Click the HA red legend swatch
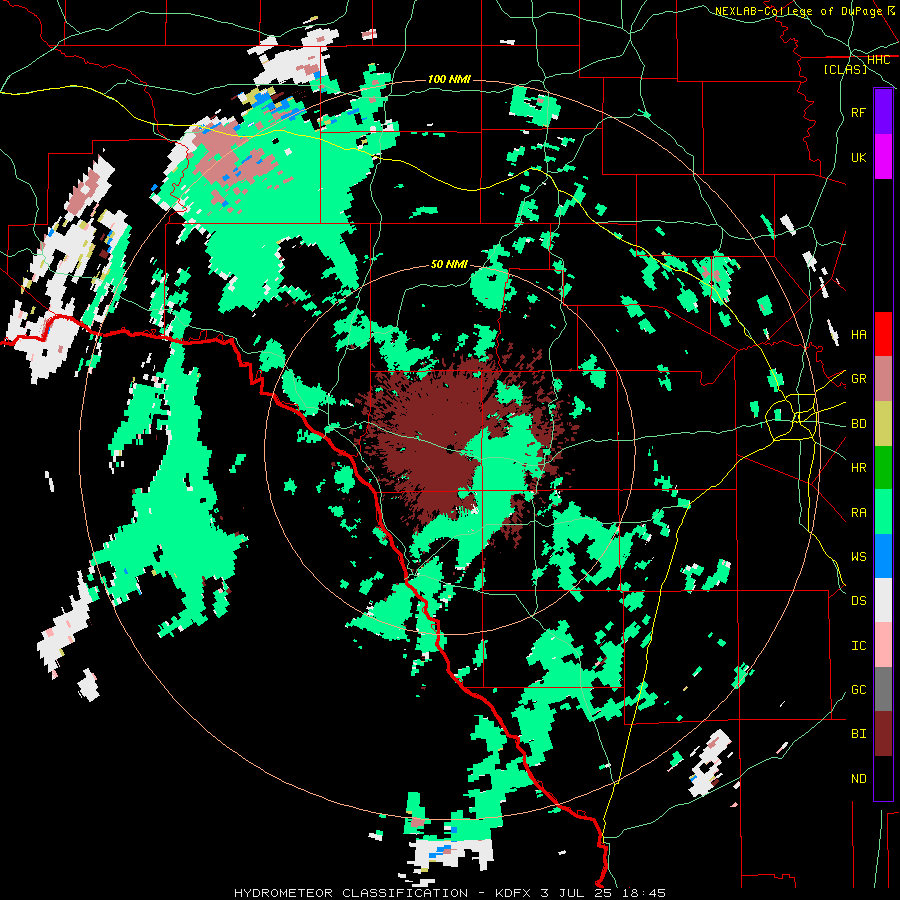 pos(883,334)
